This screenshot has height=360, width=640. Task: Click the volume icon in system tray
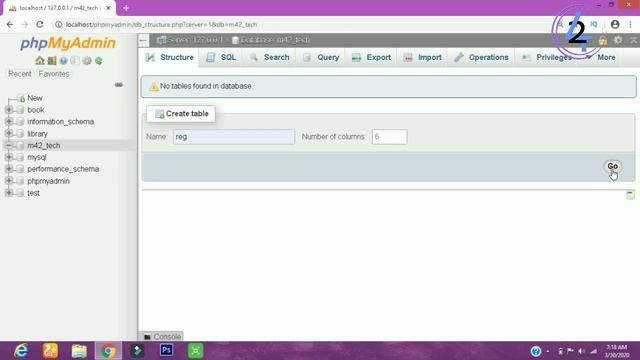pyautogui.click(x=582, y=351)
